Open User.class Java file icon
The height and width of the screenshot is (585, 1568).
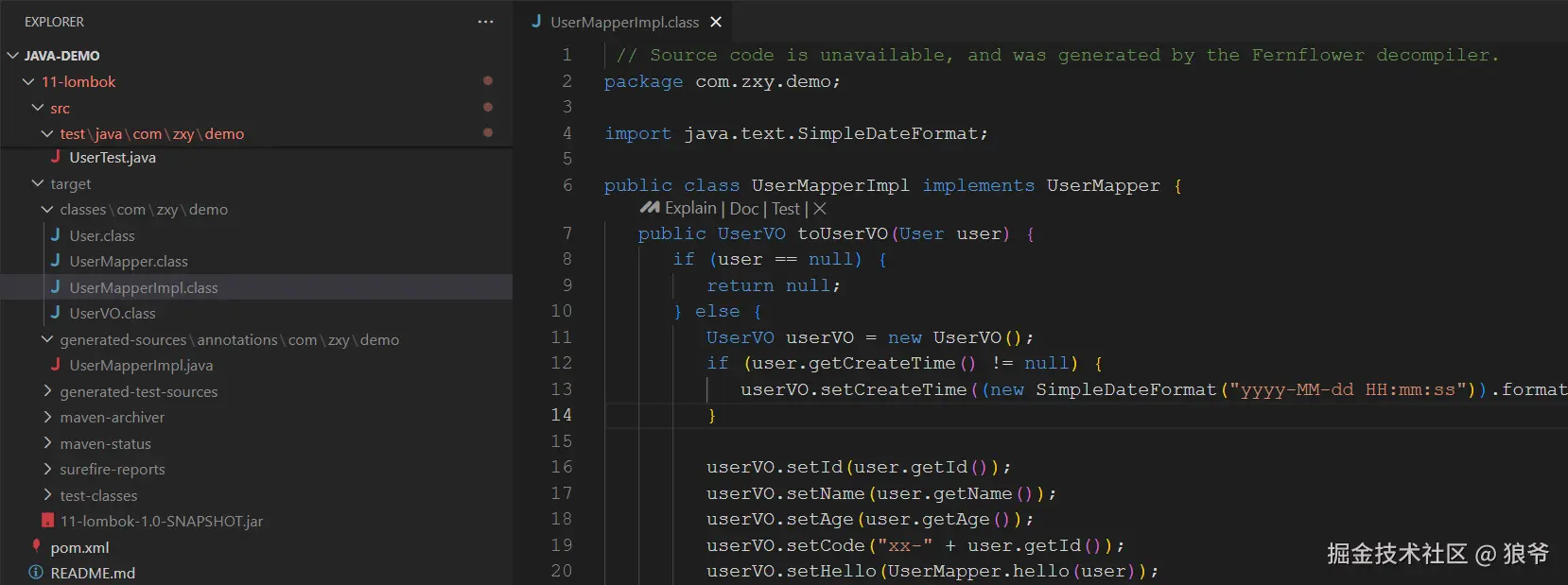(56, 235)
